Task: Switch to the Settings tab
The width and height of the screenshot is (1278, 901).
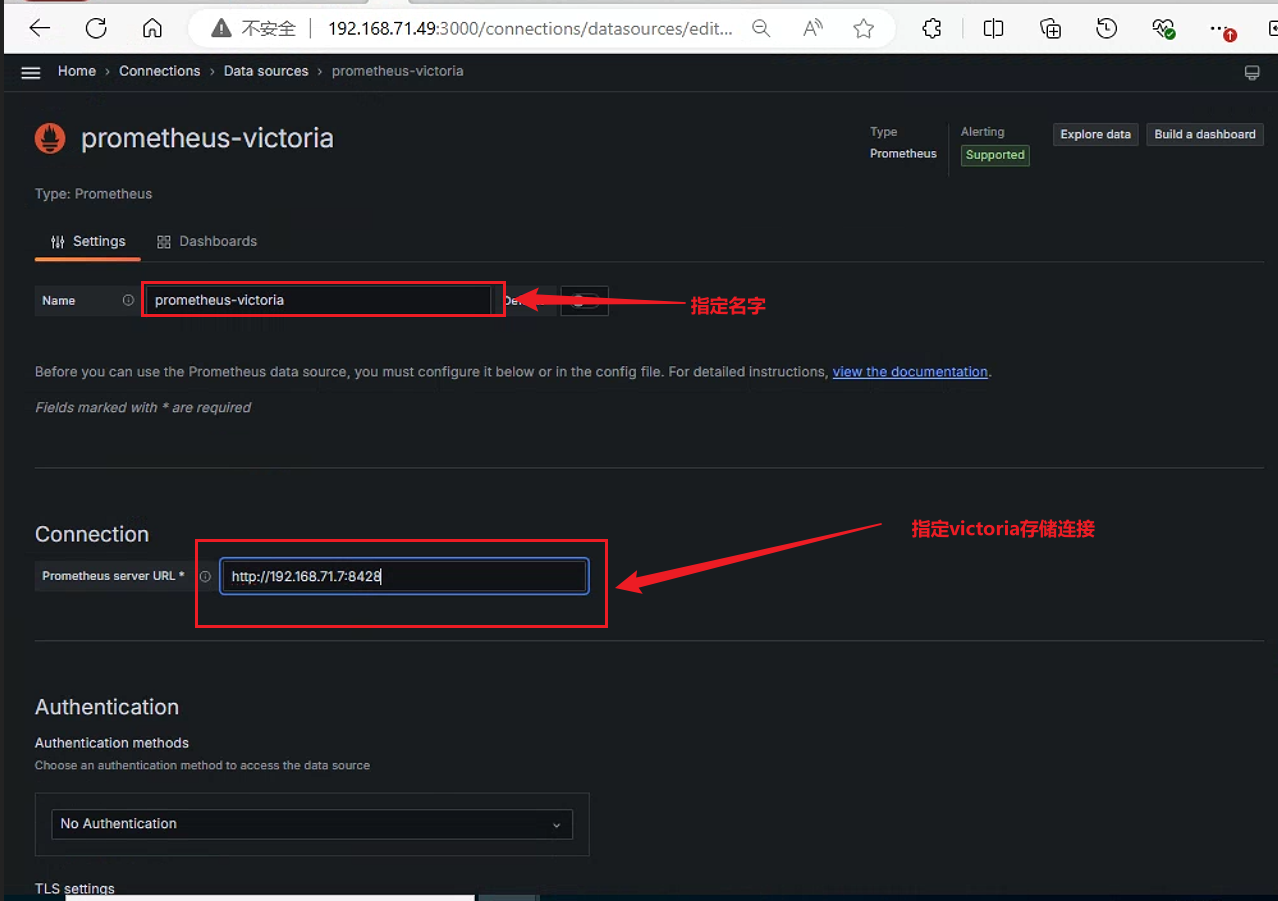Action: [88, 241]
